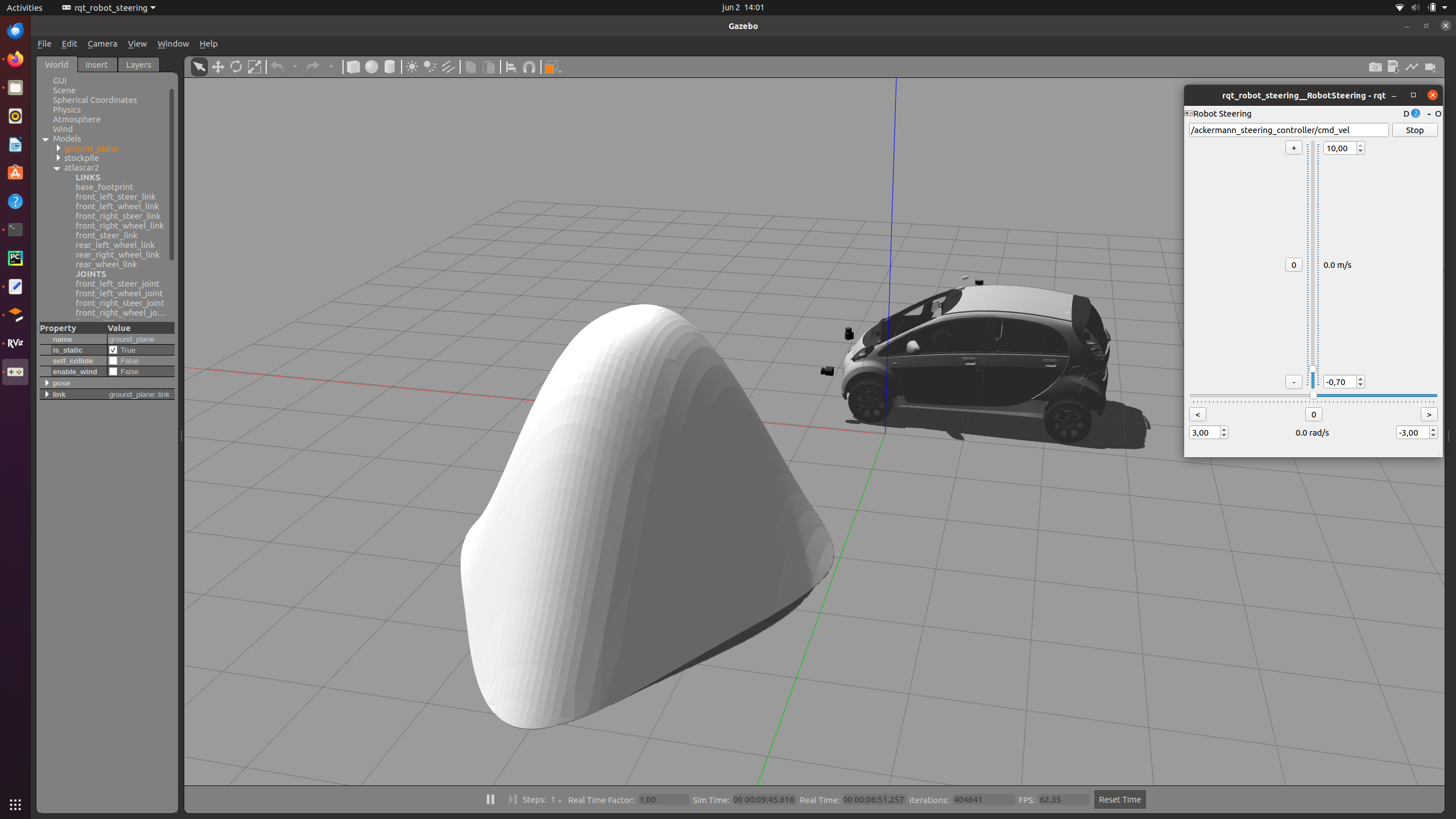The width and height of the screenshot is (1456, 819).
Task: Switch to the Insert tab
Action: pyautogui.click(x=96, y=64)
